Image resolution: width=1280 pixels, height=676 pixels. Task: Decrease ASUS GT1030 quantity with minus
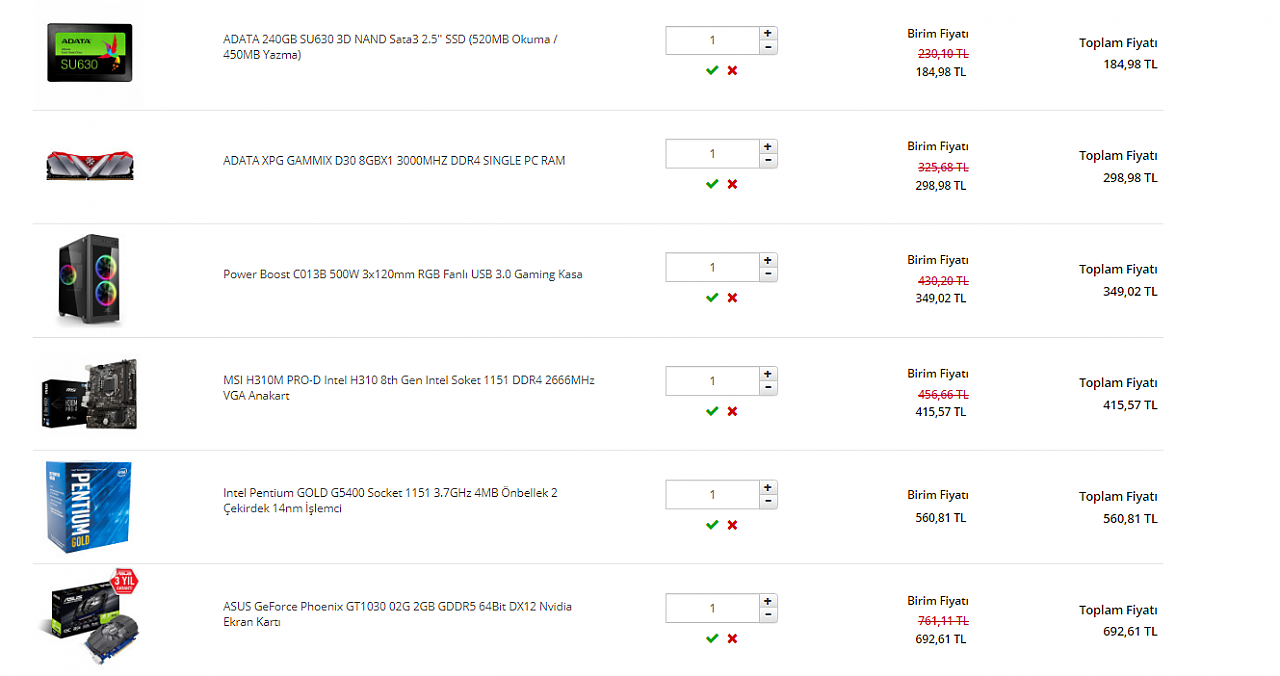click(768, 615)
